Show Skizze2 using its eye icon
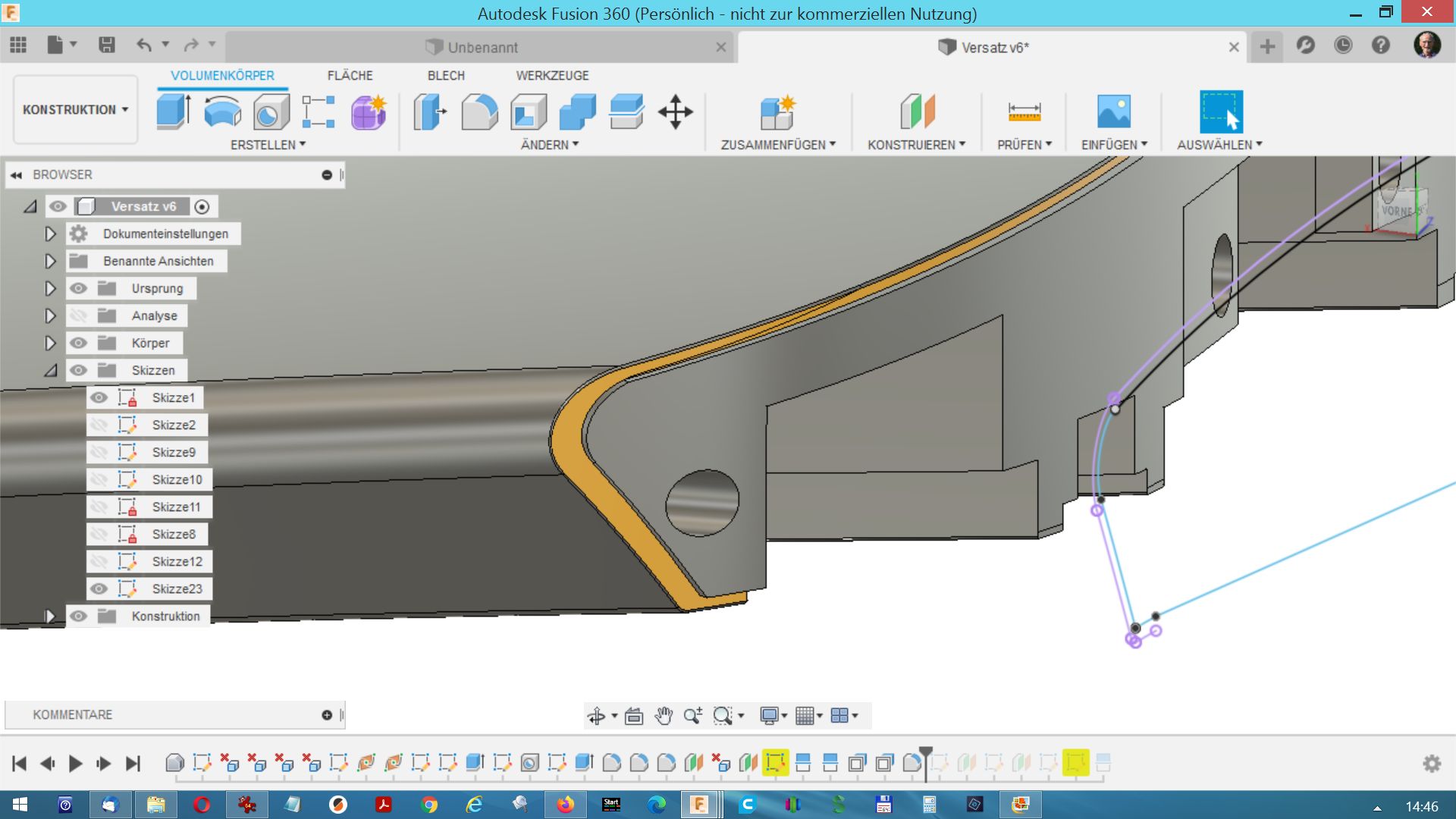 (x=99, y=425)
